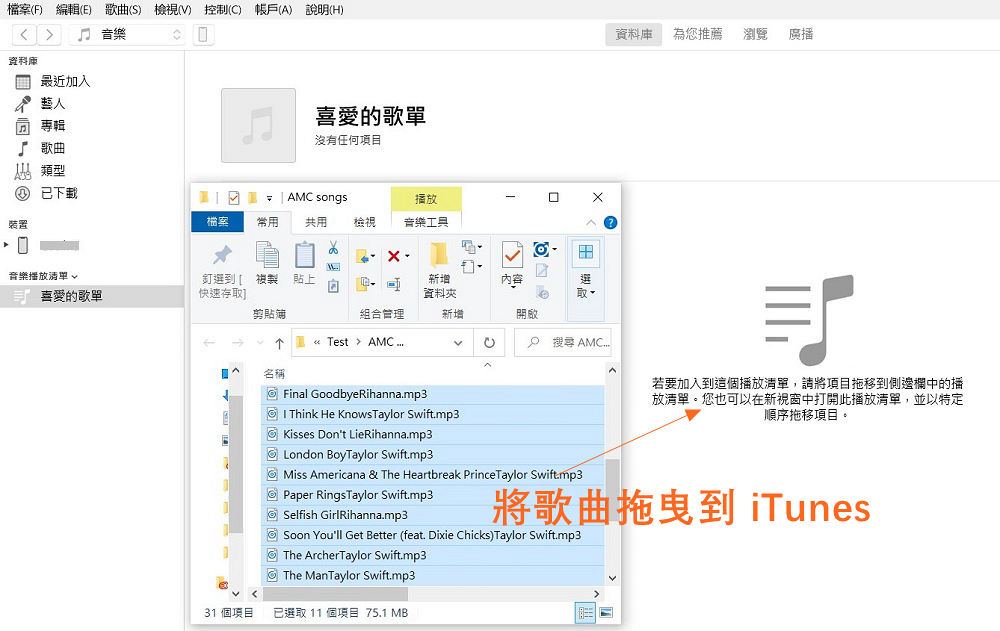This screenshot has height=631, width=1000.
Task: Switch to the 為您推薦 tab
Action: (x=698, y=34)
